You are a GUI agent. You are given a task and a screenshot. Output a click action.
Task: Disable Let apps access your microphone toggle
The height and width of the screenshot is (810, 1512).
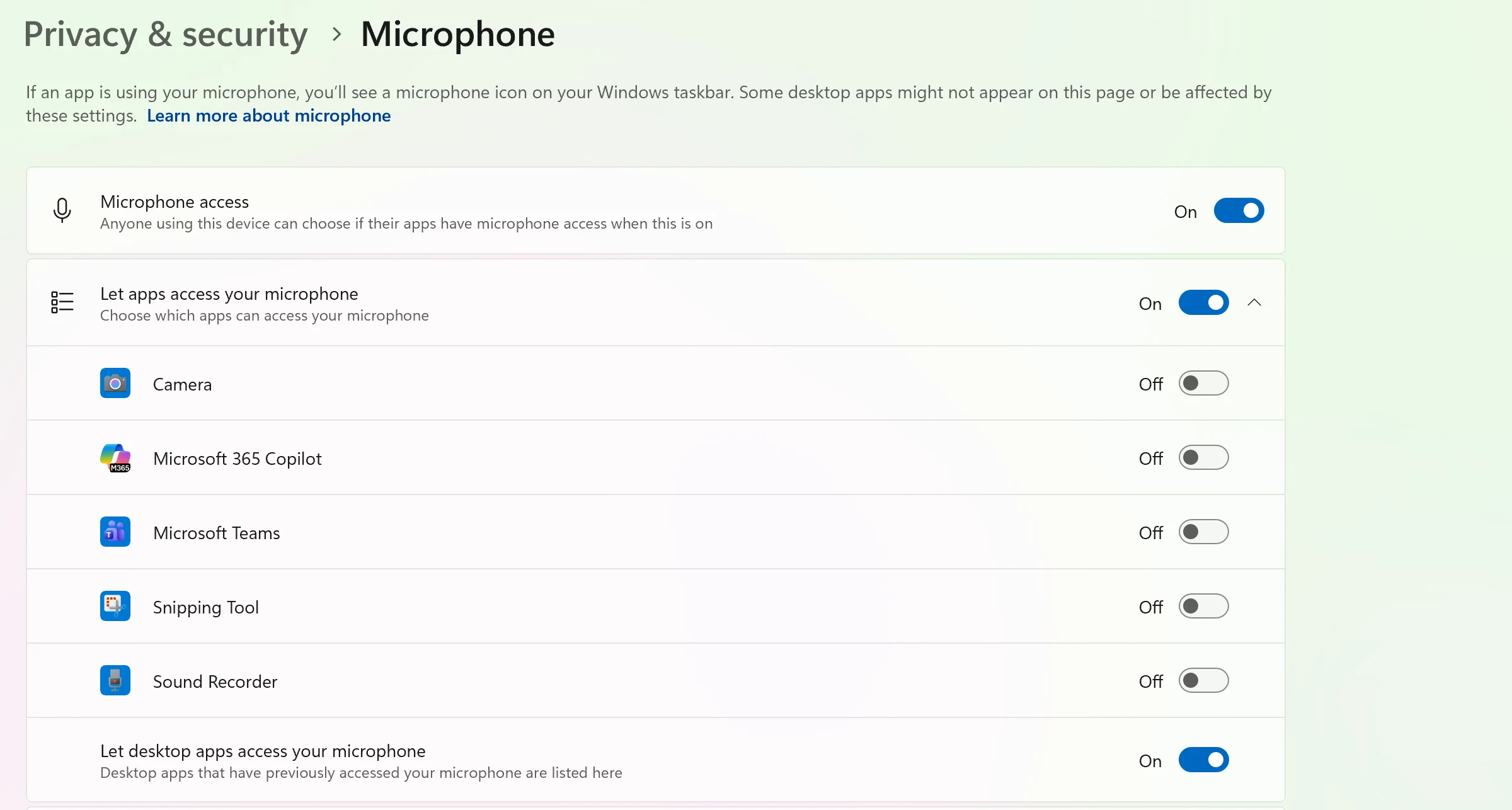[x=1203, y=302]
